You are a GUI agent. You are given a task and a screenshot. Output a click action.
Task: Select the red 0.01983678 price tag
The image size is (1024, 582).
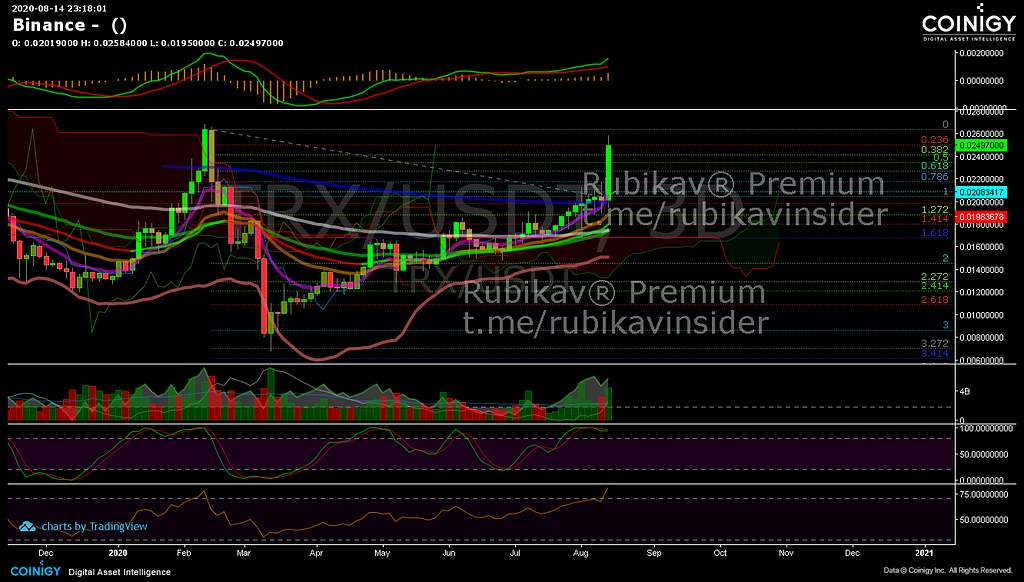point(979,217)
